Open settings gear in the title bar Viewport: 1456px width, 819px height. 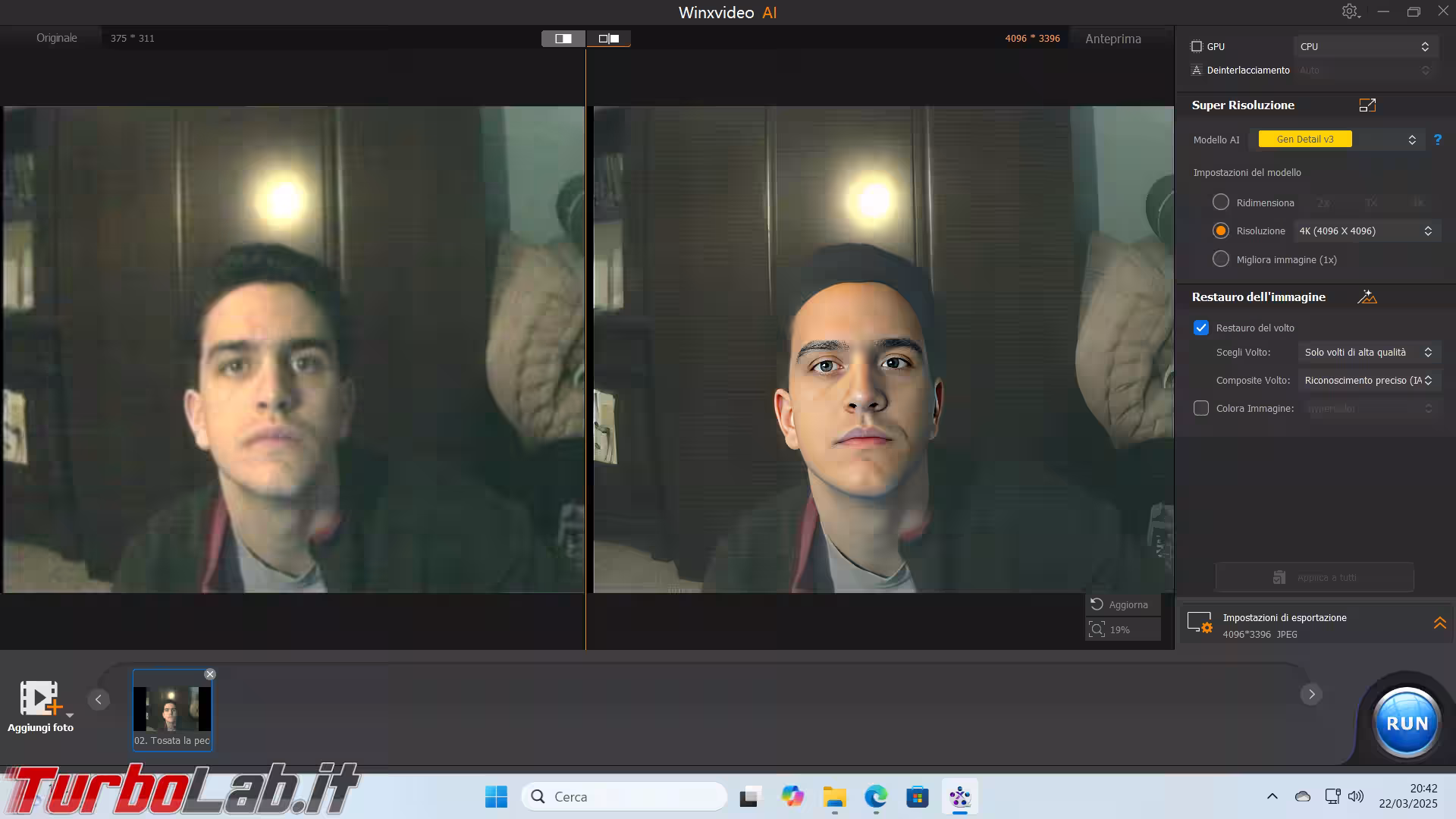(1350, 11)
